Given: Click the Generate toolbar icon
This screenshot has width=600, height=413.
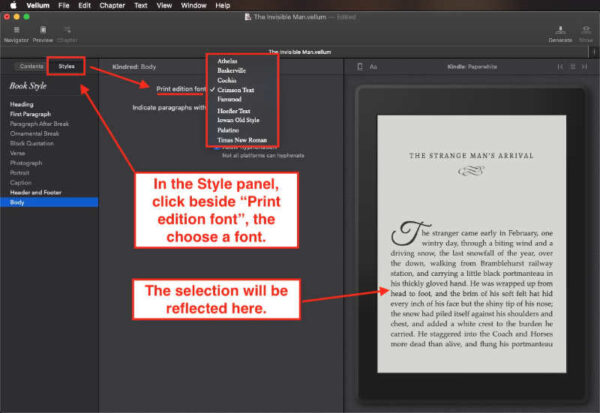Looking at the screenshot, I should tap(561, 29).
